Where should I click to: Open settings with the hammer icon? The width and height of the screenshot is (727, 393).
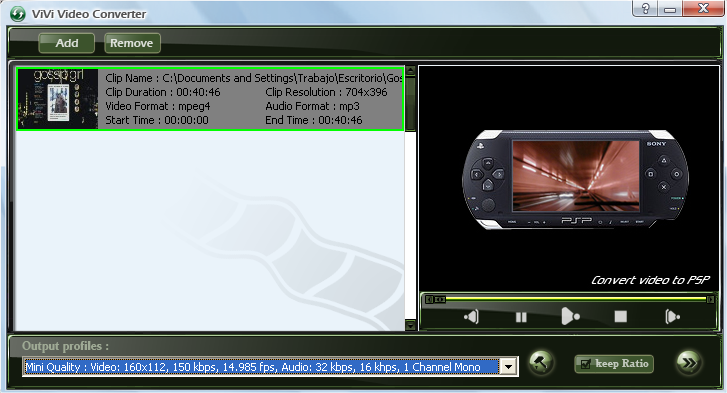click(x=541, y=362)
